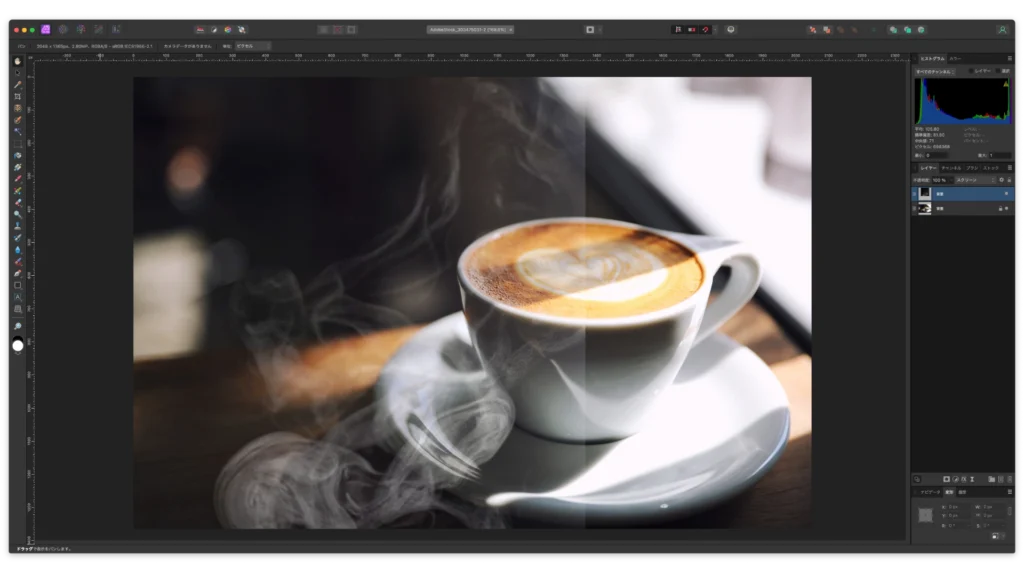The width and height of the screenshot is (1024, 576).
Task: Click the document title button in toolbar
Action: pos(469,30)
